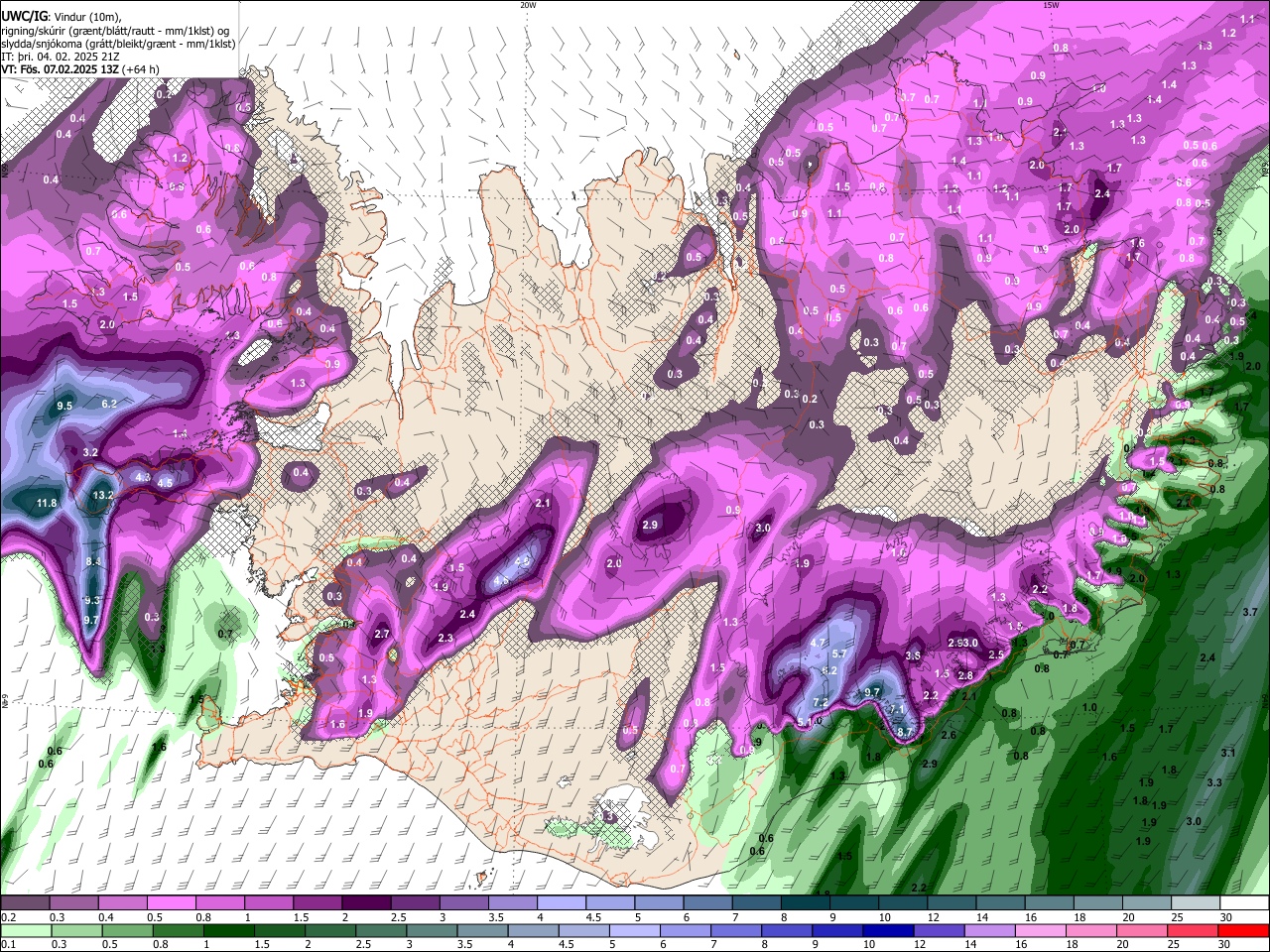Click the 'Vindur (10m)' label
Screen dimensions: 1270x952
86,16
